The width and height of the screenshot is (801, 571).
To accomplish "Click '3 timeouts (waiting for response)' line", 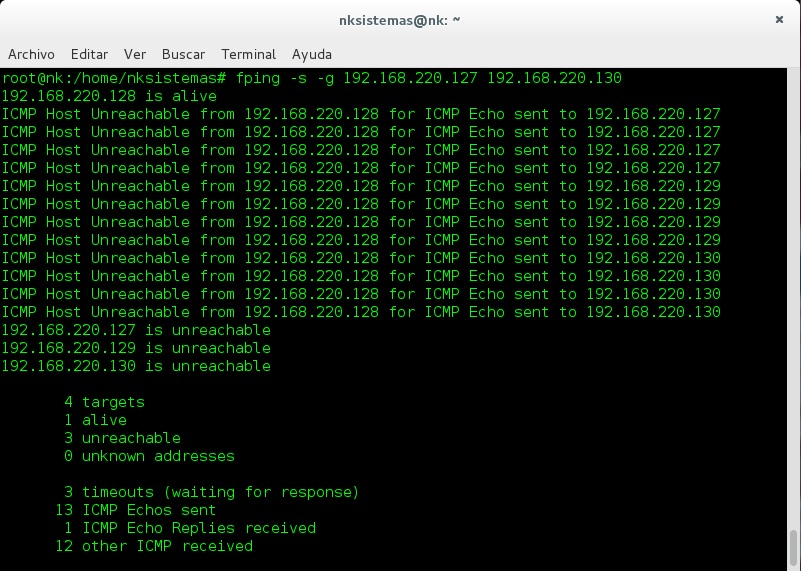I will [211, 492].
